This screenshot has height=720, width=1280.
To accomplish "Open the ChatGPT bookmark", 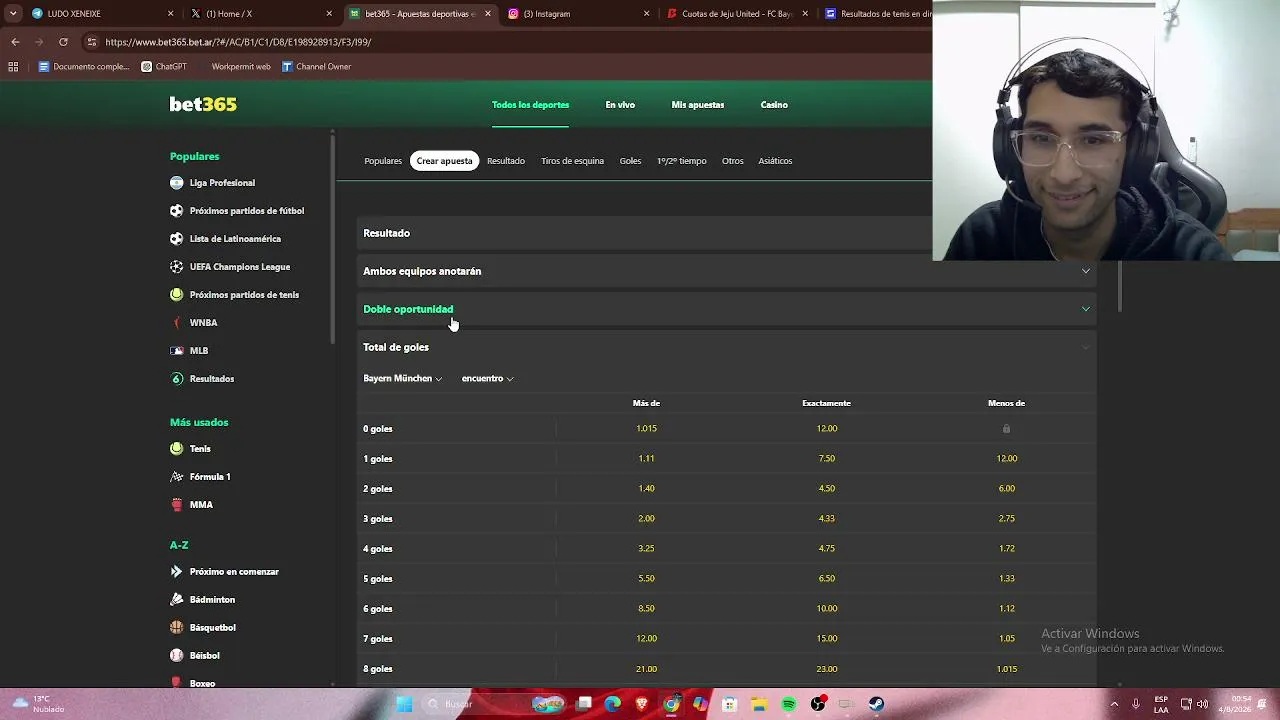I will pos(164,67).
